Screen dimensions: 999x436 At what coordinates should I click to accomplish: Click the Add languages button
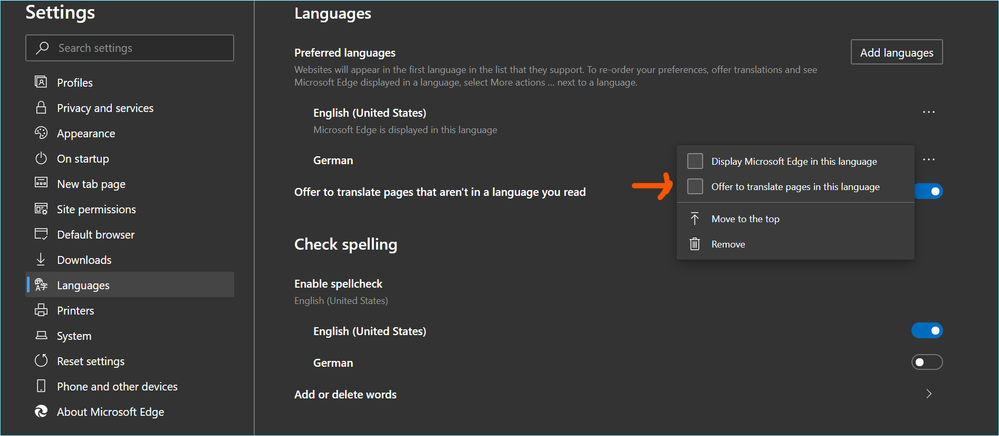(896, 52)
